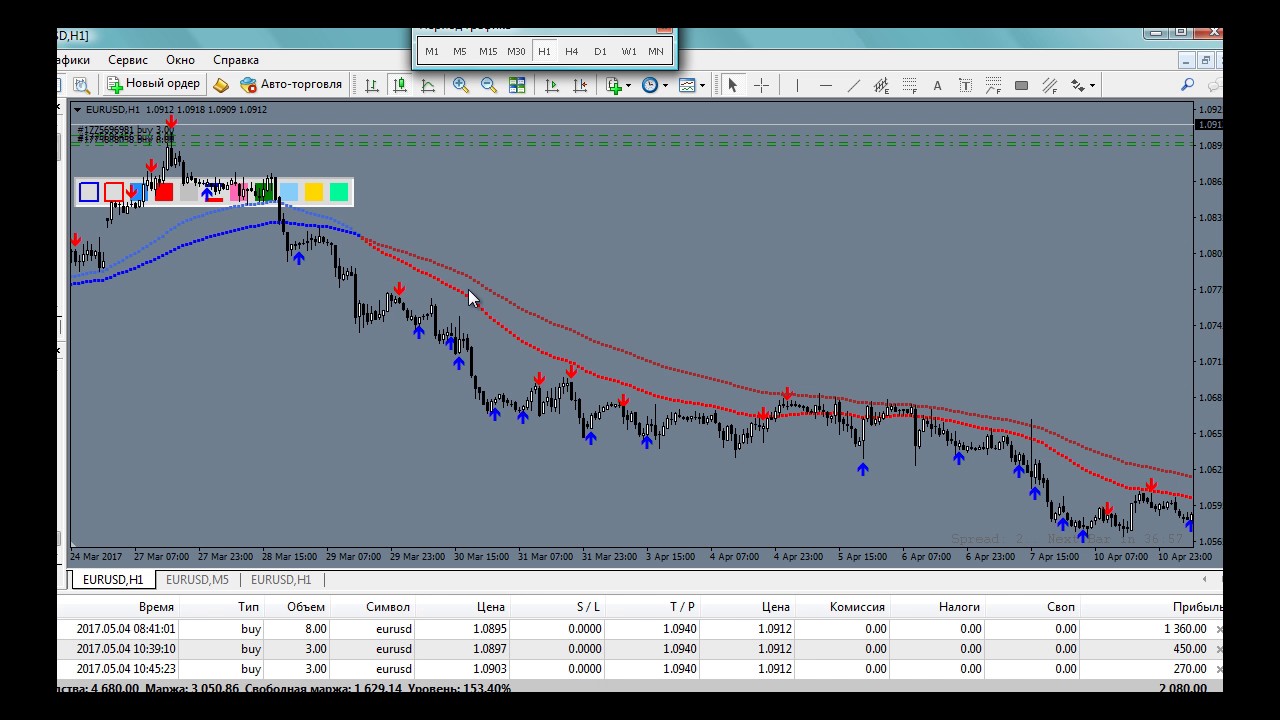Select H4 timeframe
This screenshot has height=720, width=1280.
click(572, 51)
